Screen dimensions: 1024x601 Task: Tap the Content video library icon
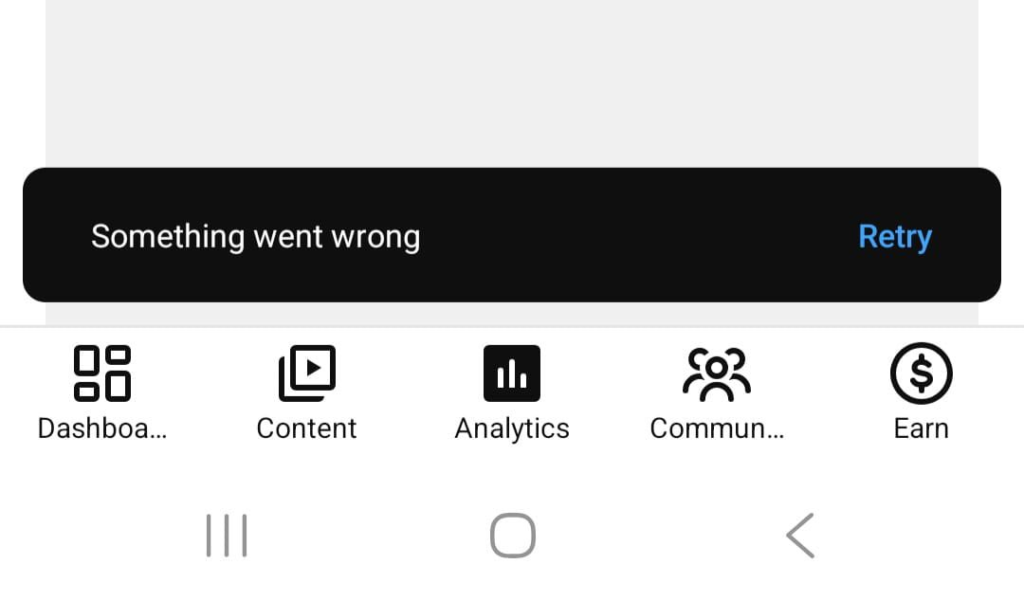point(306,373)
